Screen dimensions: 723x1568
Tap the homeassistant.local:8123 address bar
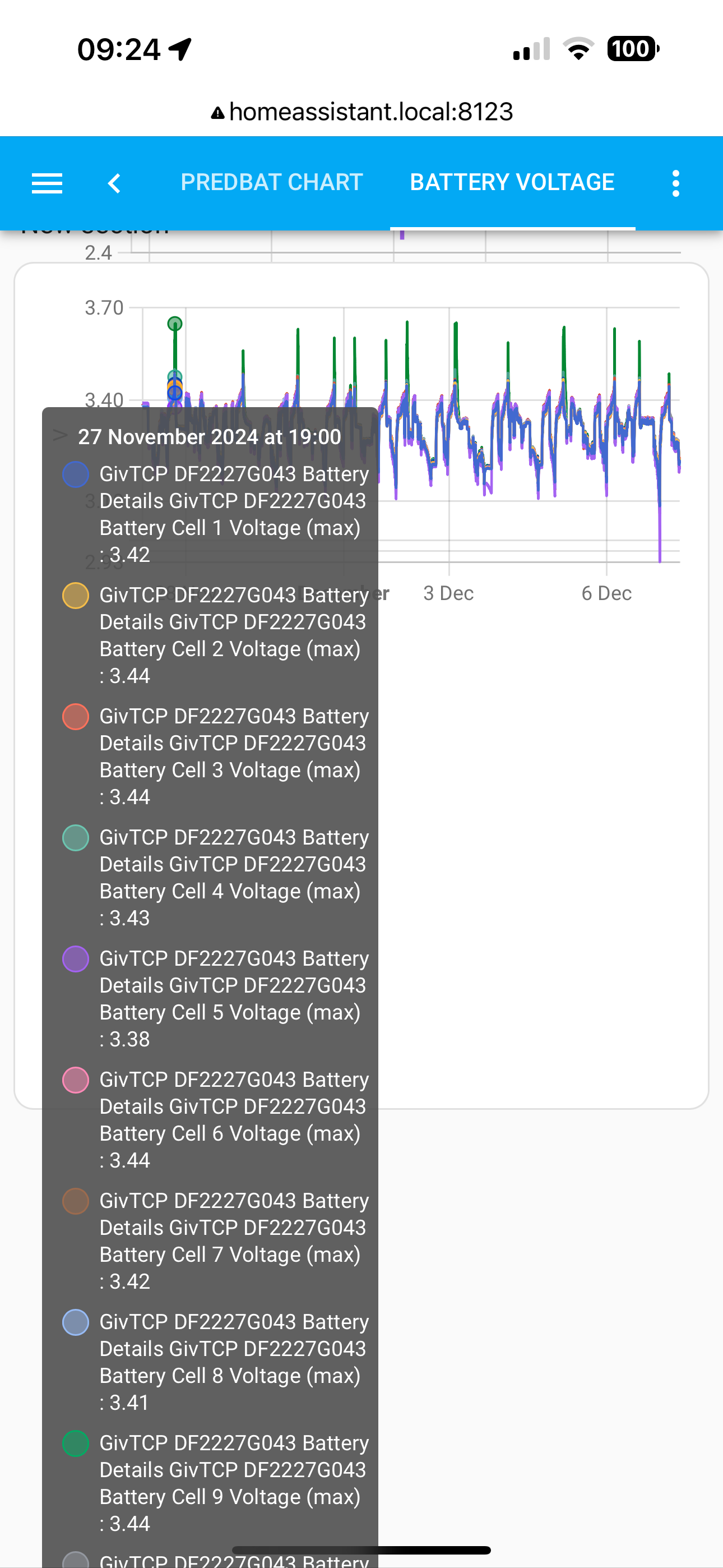tap(361, 112)
